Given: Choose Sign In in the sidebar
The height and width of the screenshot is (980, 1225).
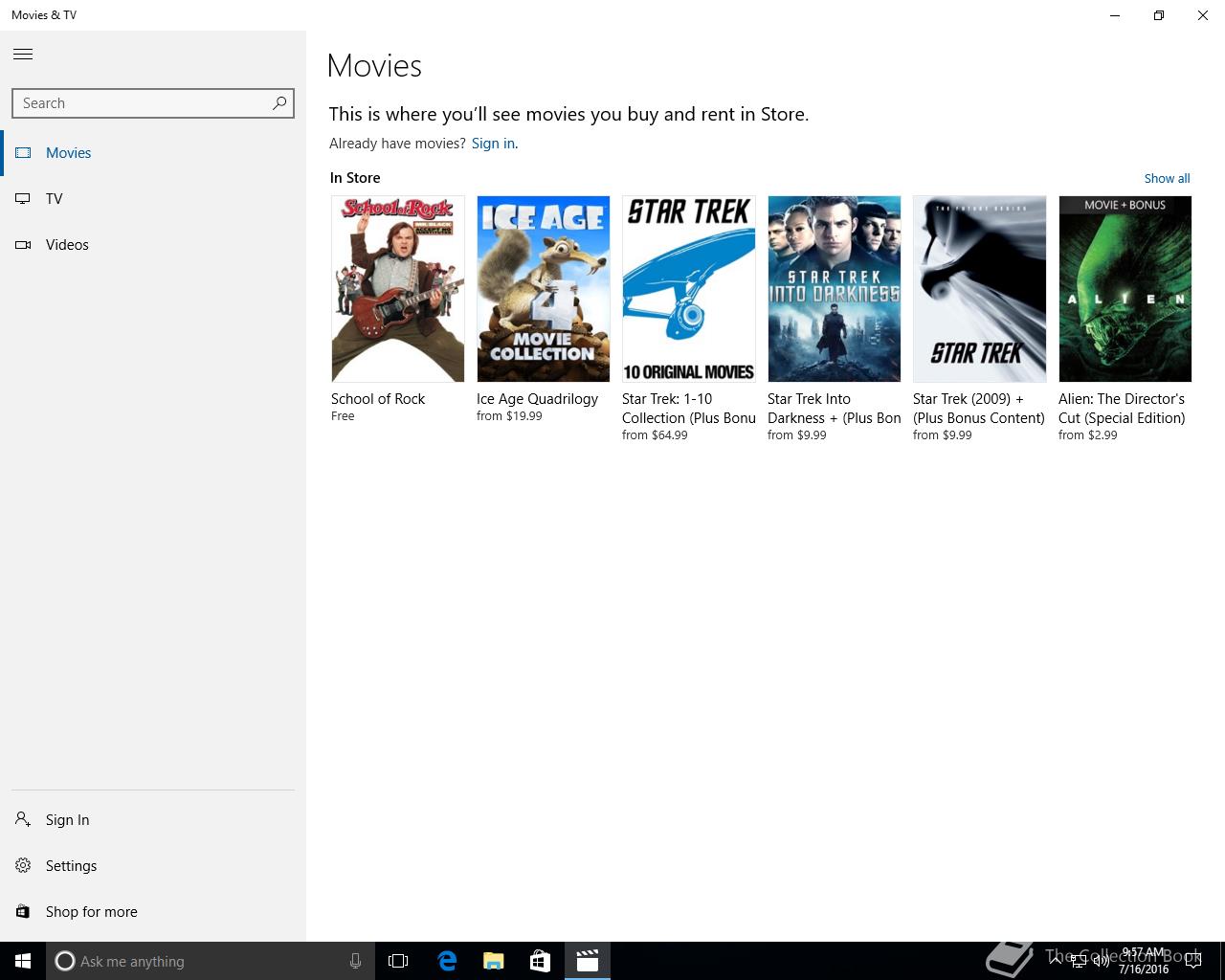Looking at the screenshot, I should coord(68,820).
